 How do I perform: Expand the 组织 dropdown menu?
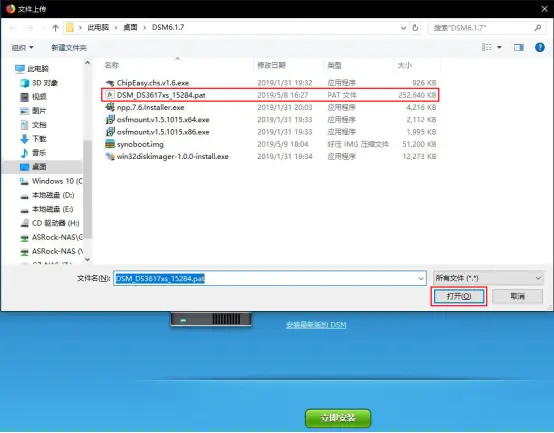(x=23, y=47)
